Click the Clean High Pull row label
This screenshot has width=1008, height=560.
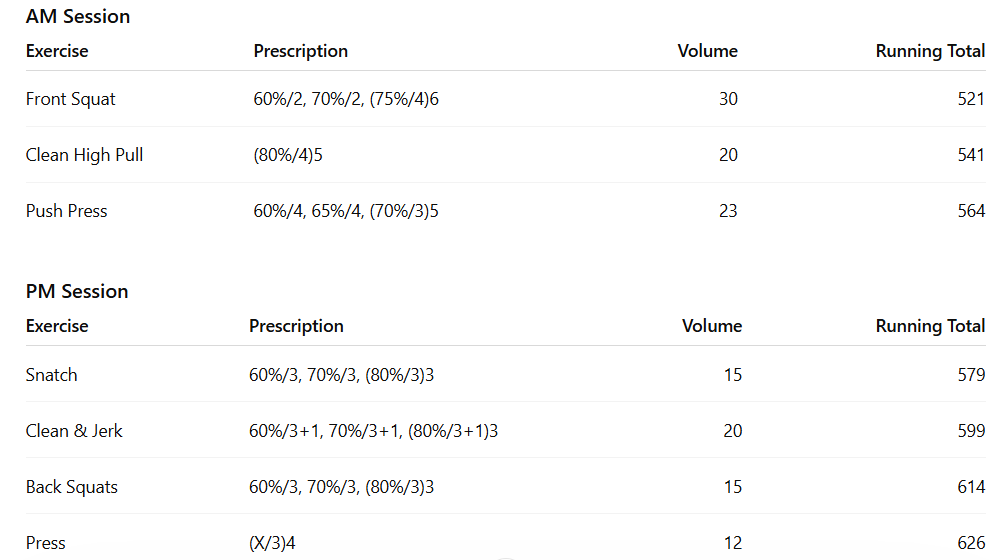pyautogui.click(x=85, y=155)
